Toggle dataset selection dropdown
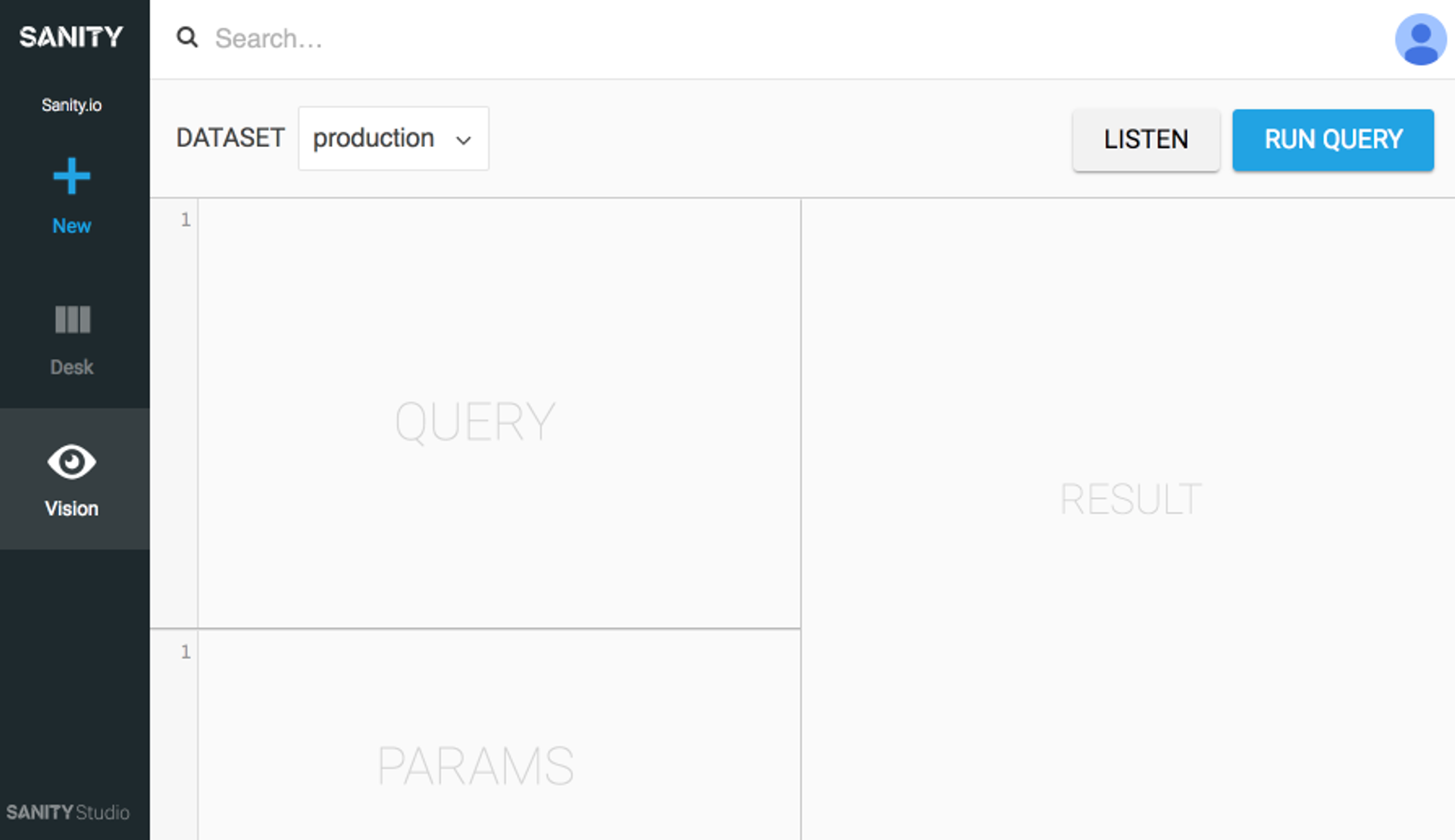The width and height of the screenshot is (1455, 840). [393, 139]
